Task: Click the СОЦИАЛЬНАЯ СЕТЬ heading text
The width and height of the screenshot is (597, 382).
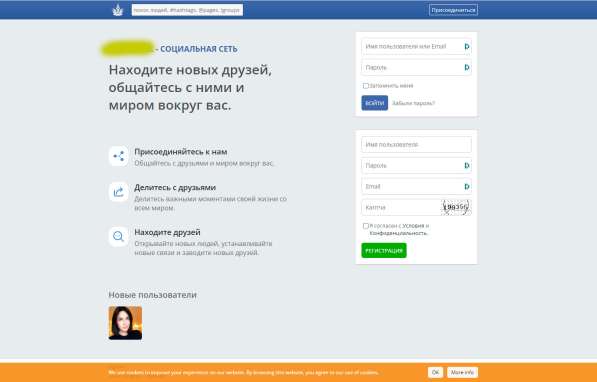Action: coord(199,49)
